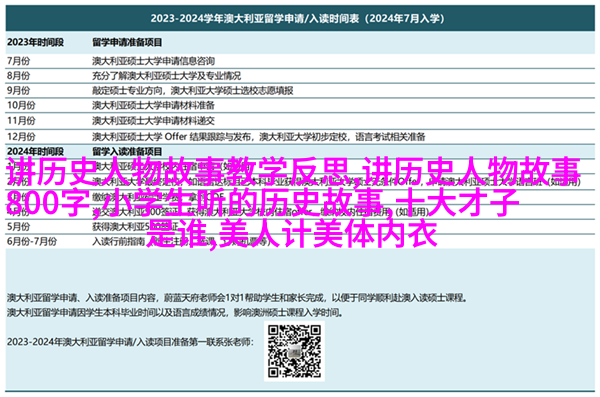Image resolution: width=600 pixels, height=397 pixels.
Task: Select the cell "澳大利亚硕士大学申请材料递交"
Action: tap(153, 121)
